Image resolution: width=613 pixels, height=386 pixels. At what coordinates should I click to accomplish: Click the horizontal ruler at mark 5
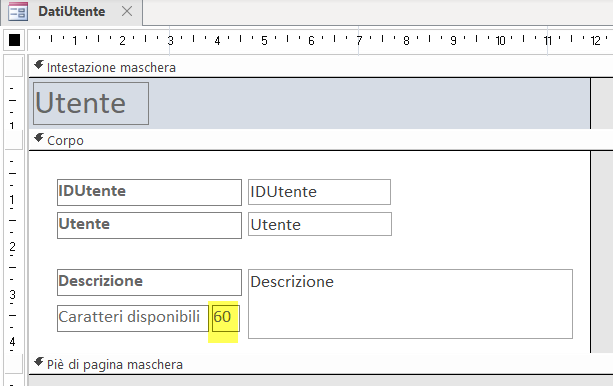(264, 40)
